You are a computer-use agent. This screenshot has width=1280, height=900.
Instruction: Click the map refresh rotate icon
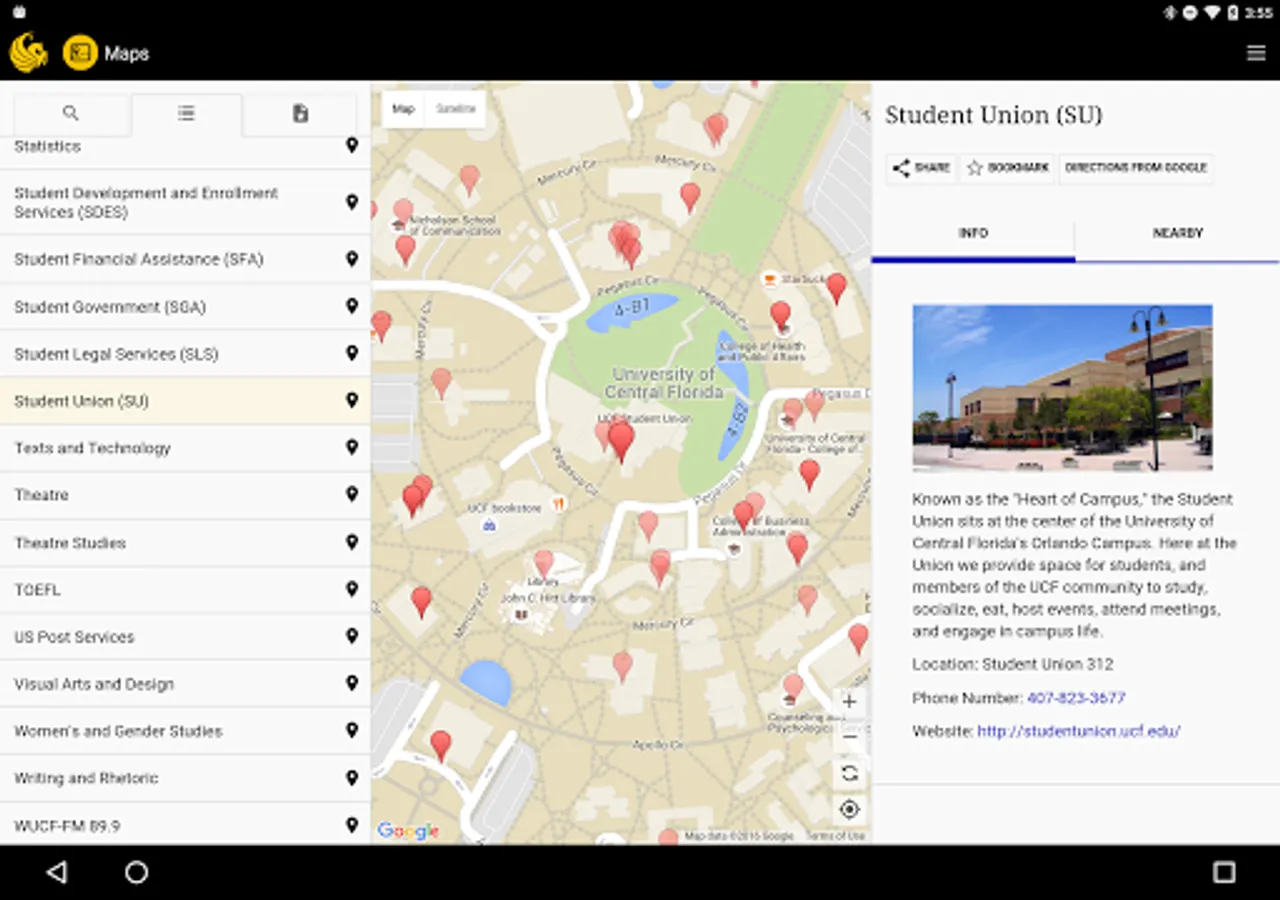pos(849,773)
